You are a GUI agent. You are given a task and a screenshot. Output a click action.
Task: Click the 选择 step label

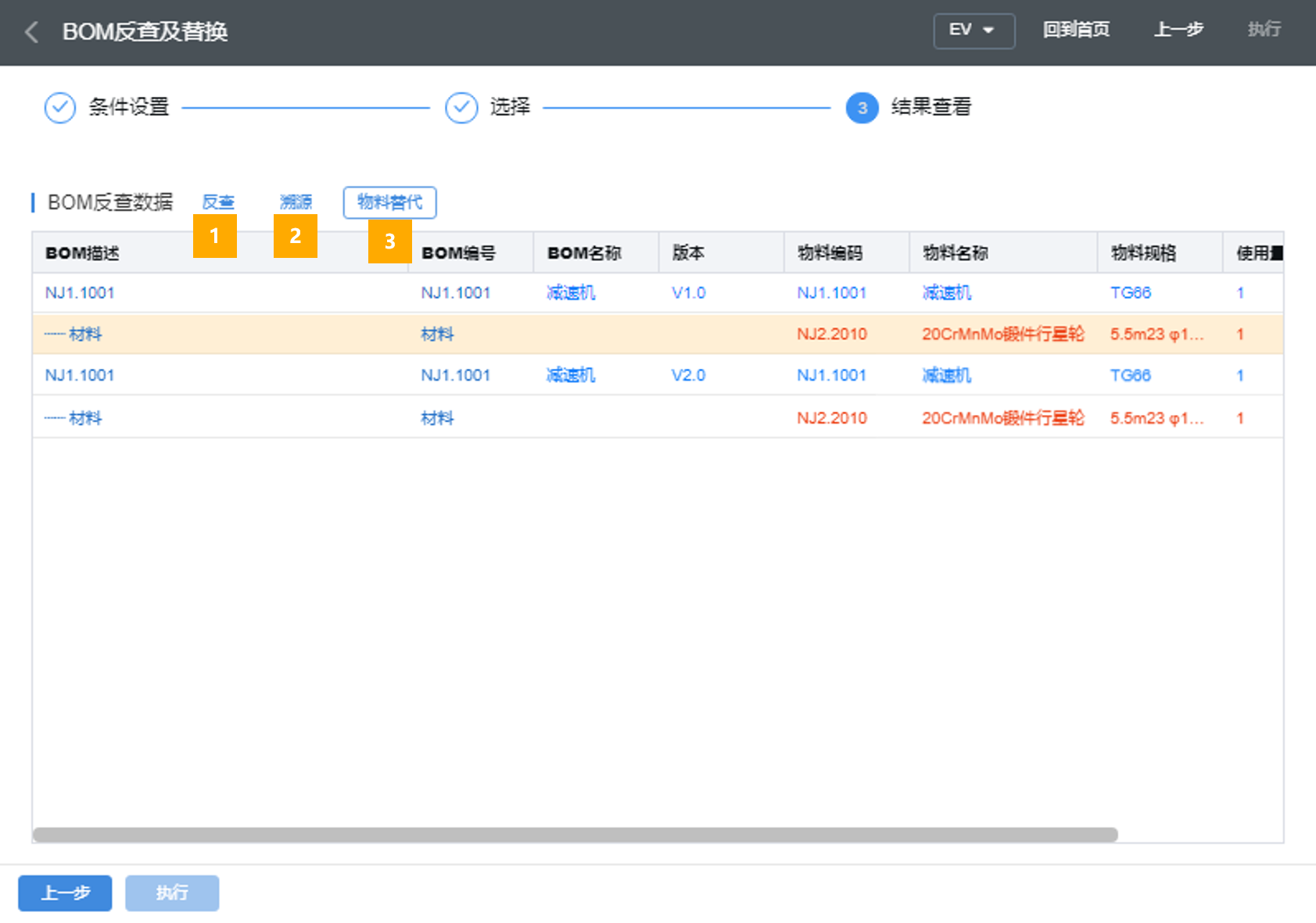tap(510, 107)
